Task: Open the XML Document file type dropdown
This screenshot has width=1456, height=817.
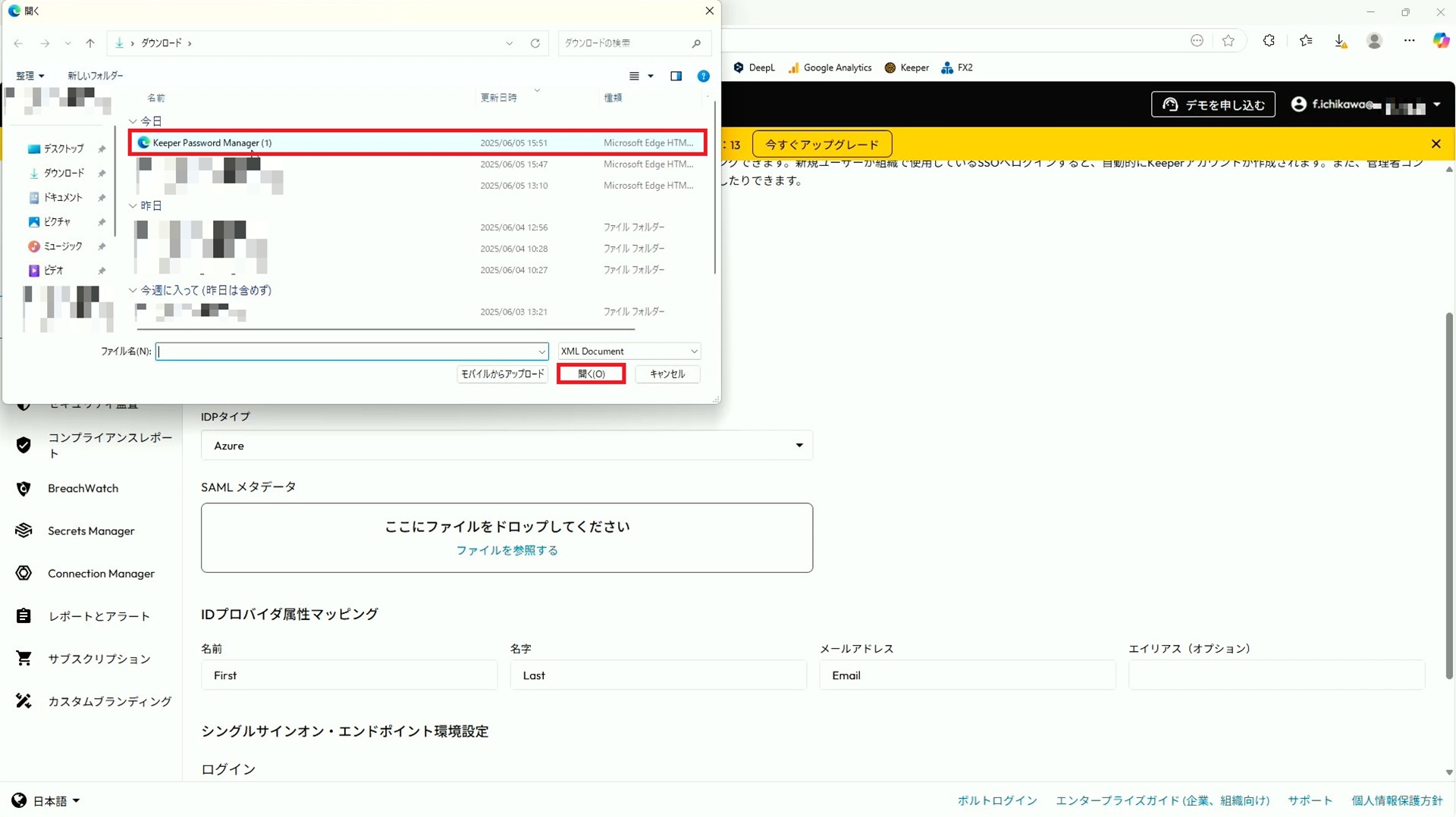Action: coord(629,351)
